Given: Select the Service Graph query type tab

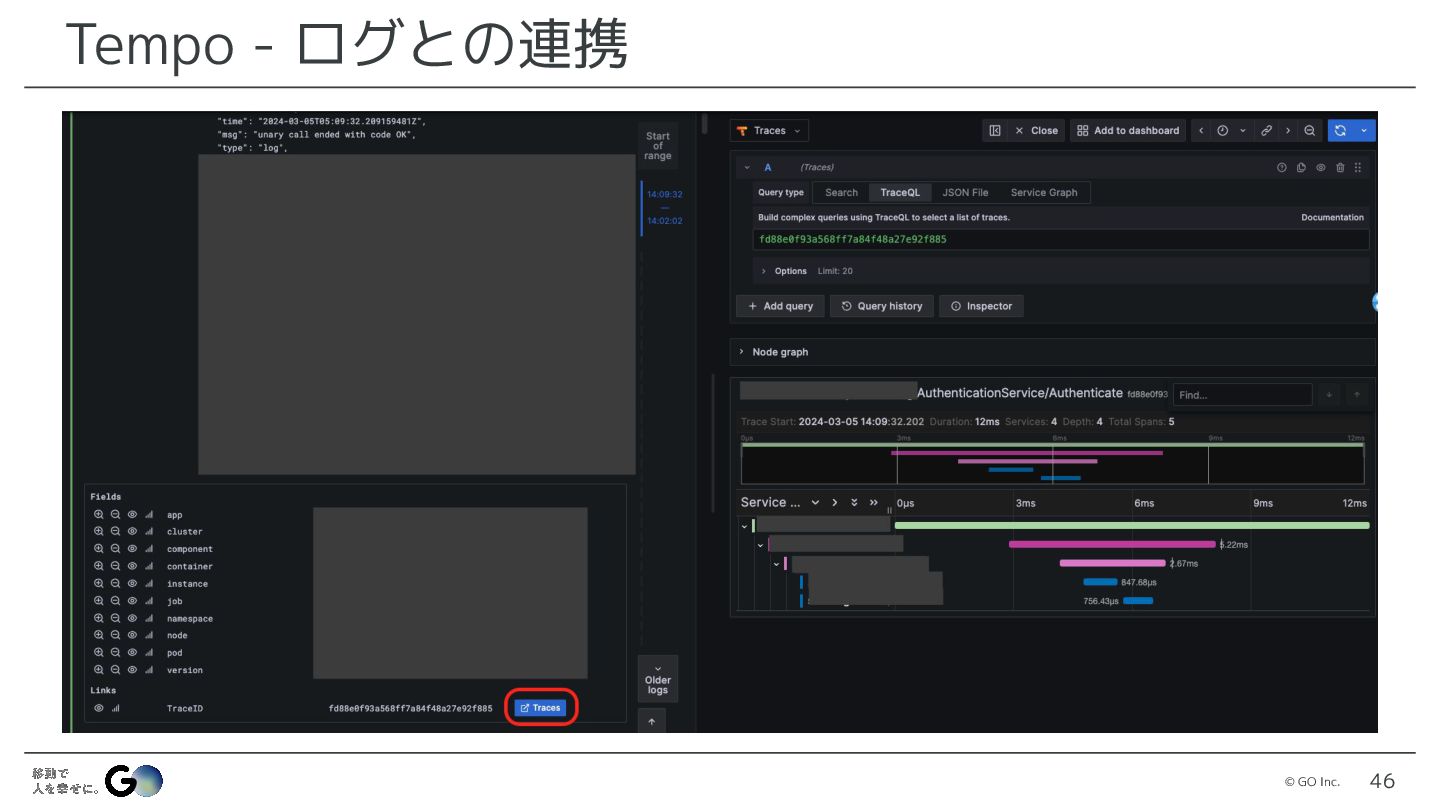Looking at the screenshot, I should pos(1044,193).
